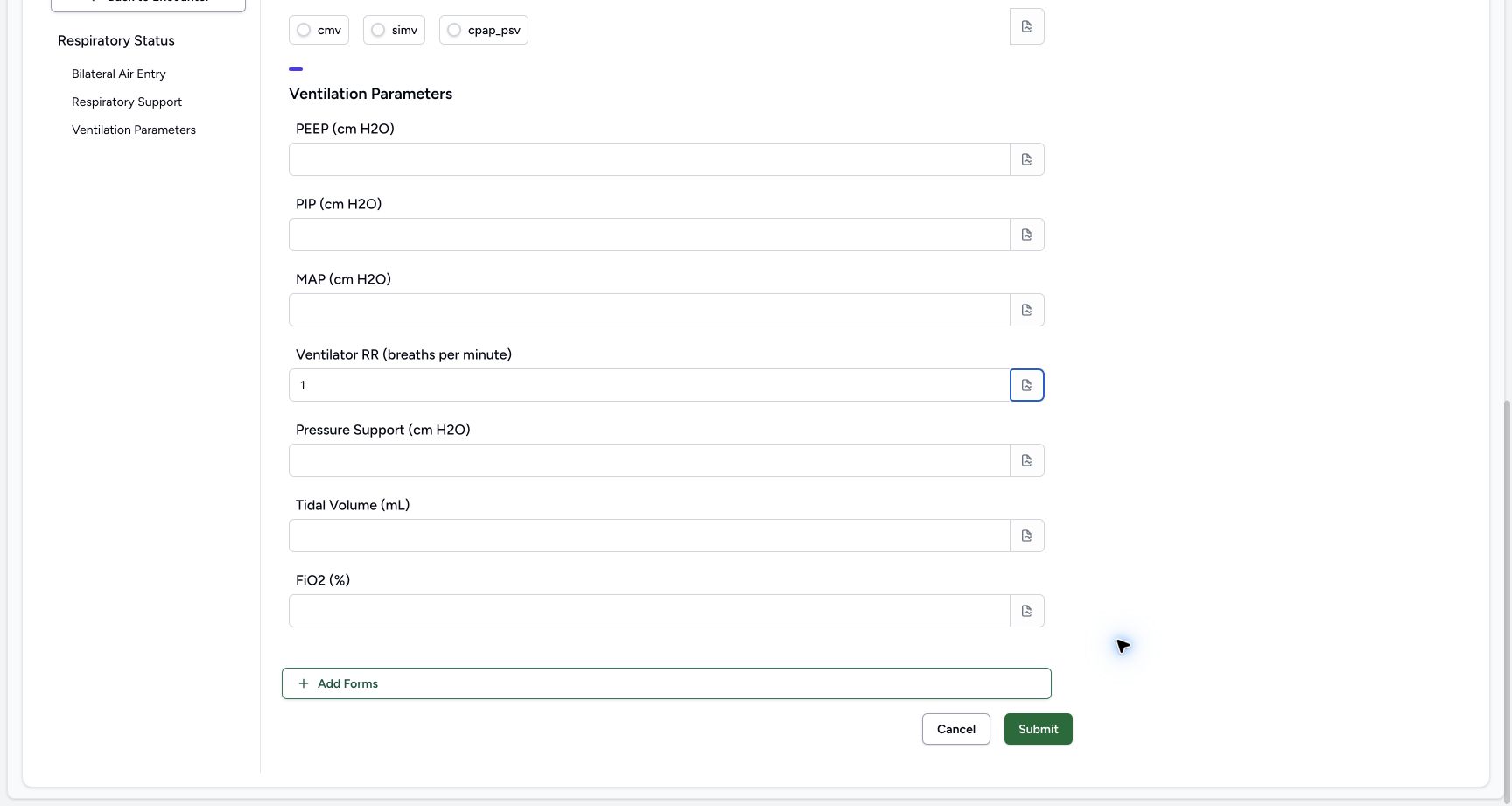Focus the PIP (cm H2O) input
Screen dimensions: 1512x806
pyautogui.click(x=649, y=235)
